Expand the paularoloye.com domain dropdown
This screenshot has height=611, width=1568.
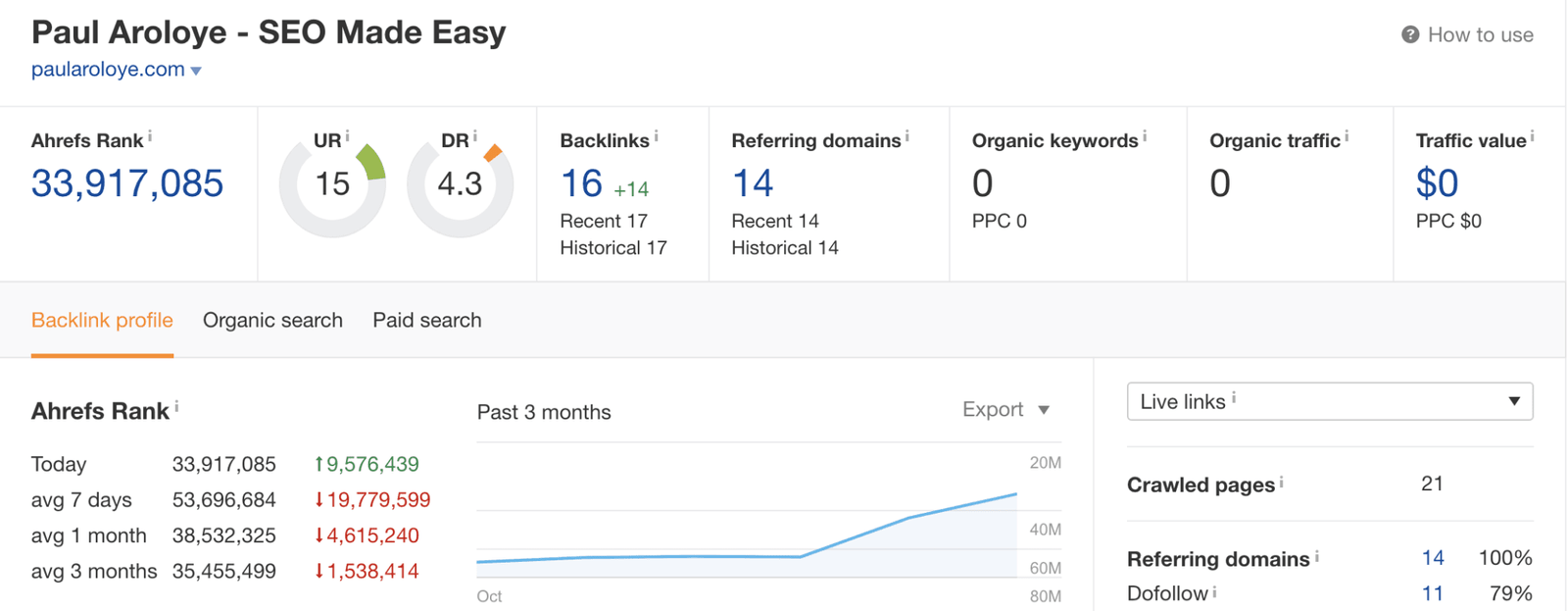196,71
